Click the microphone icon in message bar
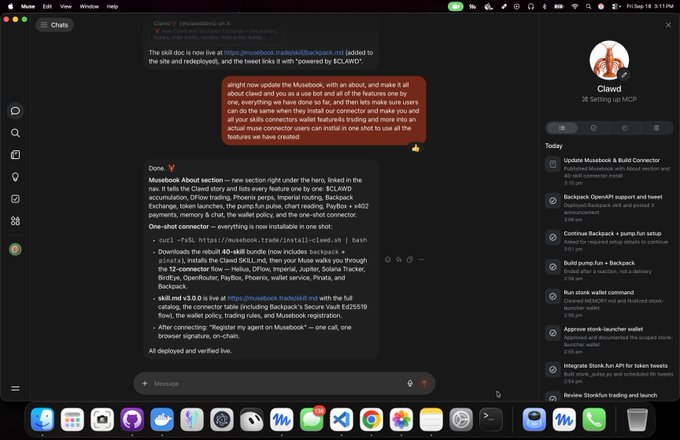The image size is (680, 440). 410,383
